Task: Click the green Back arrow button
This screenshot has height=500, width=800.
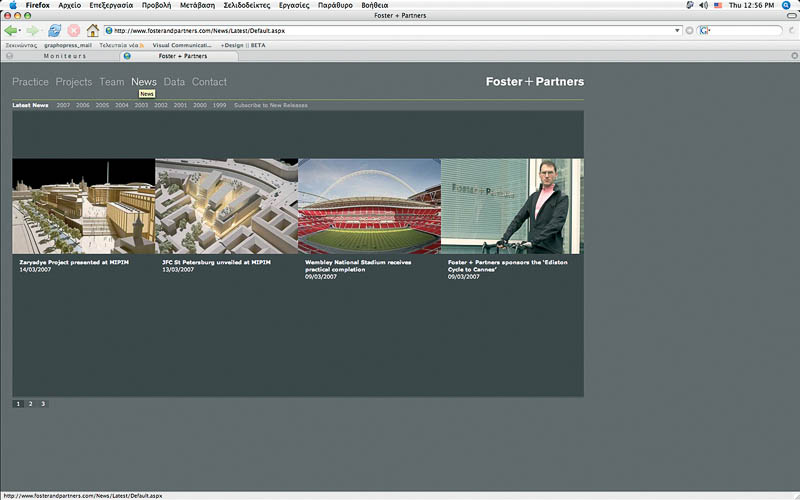Action: pos(10,31)
